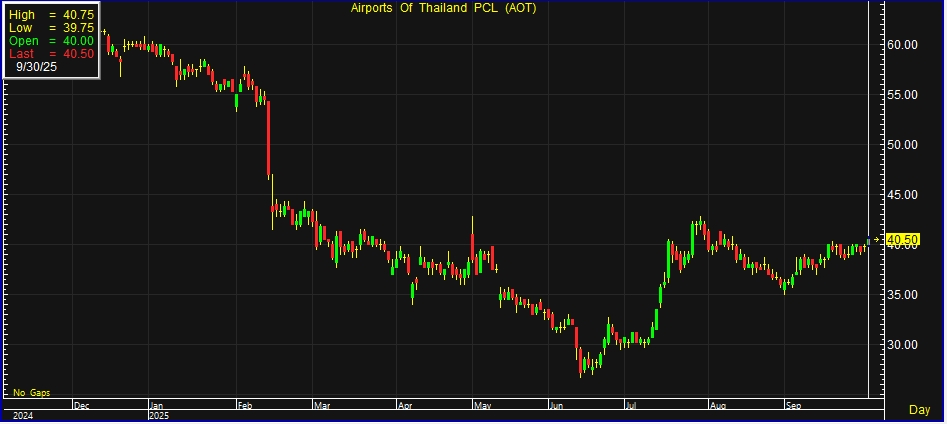Click the 35.00 price axis label
Screen dimensions: 947x424
(x=902, y=295)
